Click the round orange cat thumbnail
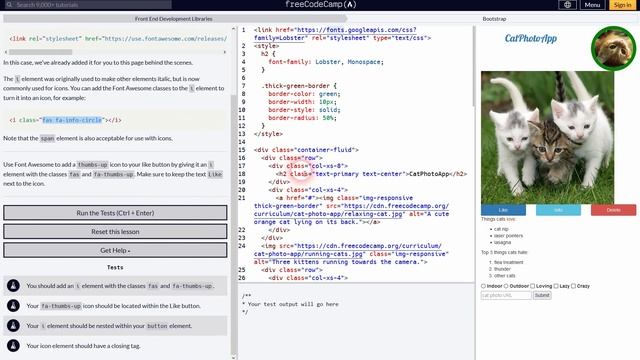The height and width of the screenshot is (360, 640). tap(613, 48)
